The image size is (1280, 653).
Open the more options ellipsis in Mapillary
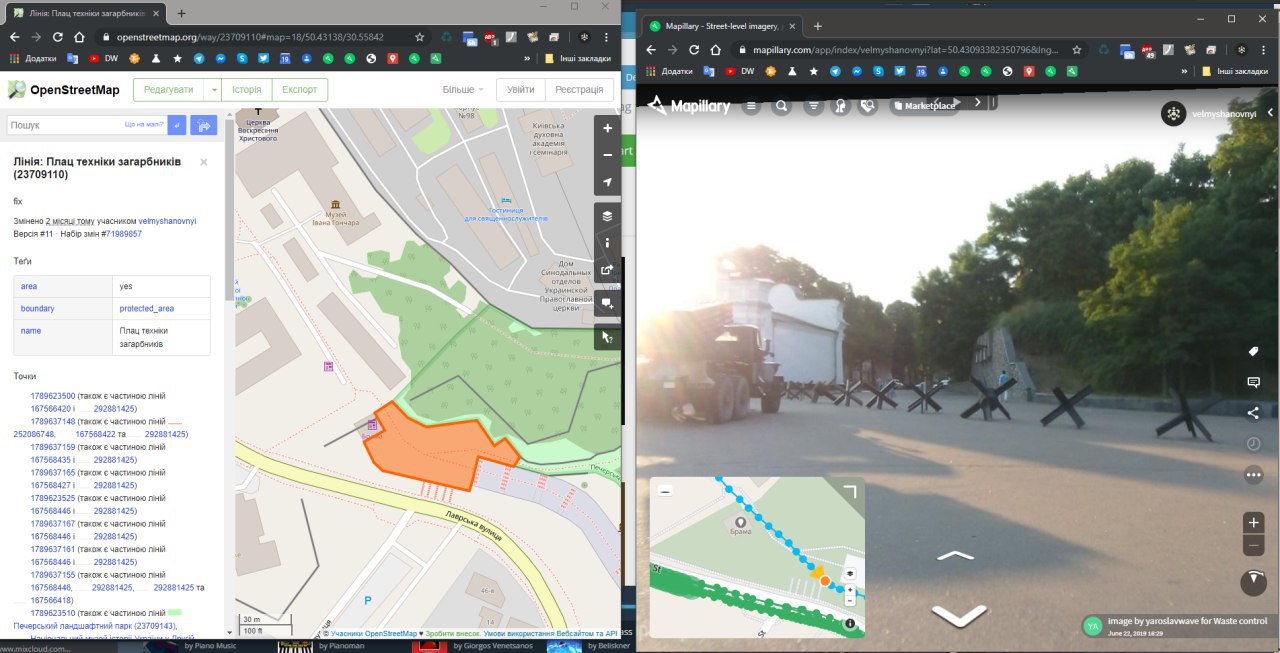pos(1253,475)
